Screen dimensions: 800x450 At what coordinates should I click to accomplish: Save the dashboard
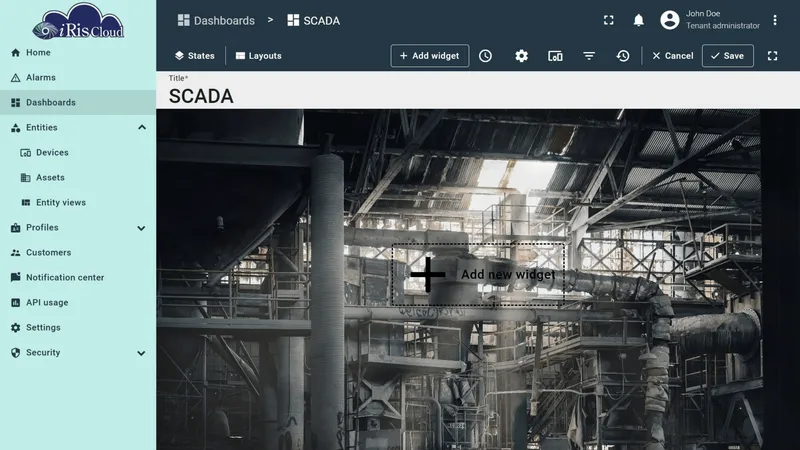728,56
